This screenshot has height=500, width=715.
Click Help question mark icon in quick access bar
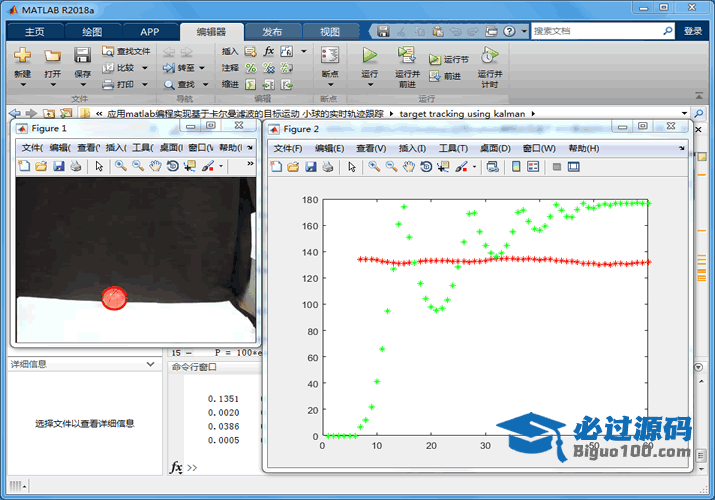tap(509, 31)
